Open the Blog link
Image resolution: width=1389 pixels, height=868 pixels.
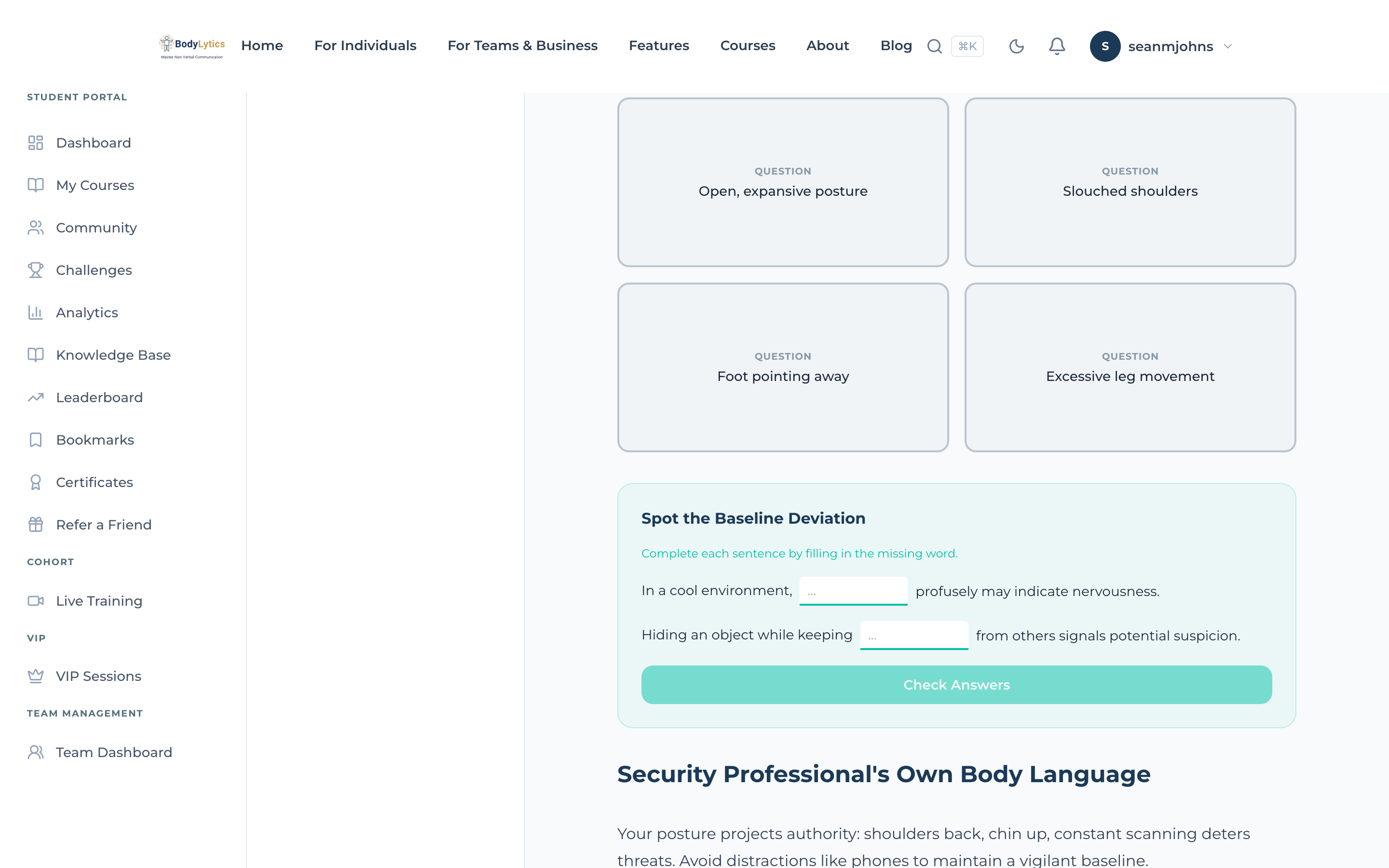896,46
